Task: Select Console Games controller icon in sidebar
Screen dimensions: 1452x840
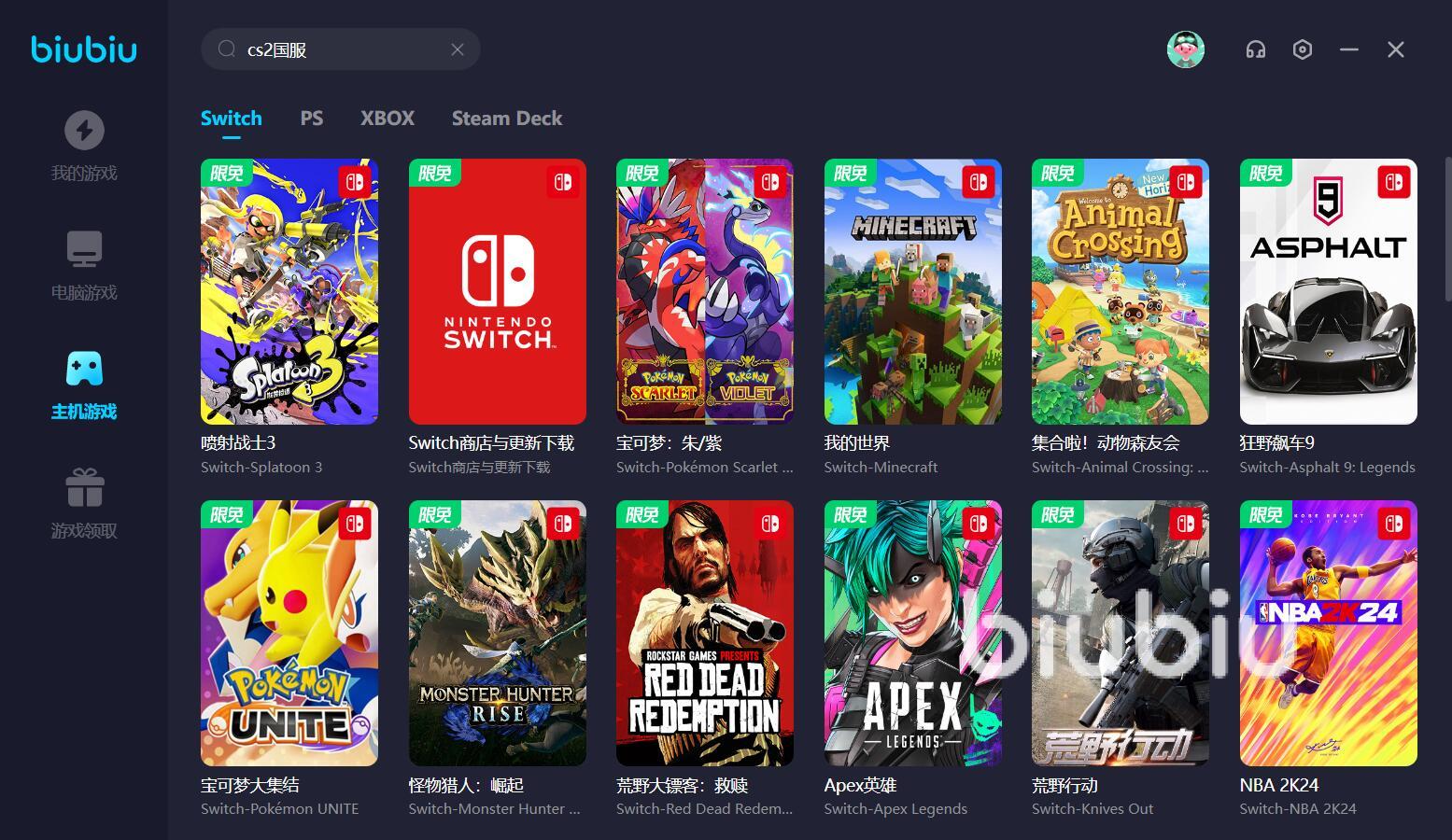Action: tap(84, 369)
